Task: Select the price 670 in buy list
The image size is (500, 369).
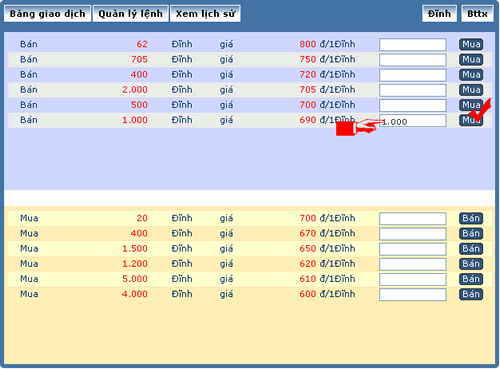Action: [x=308, y=233]
